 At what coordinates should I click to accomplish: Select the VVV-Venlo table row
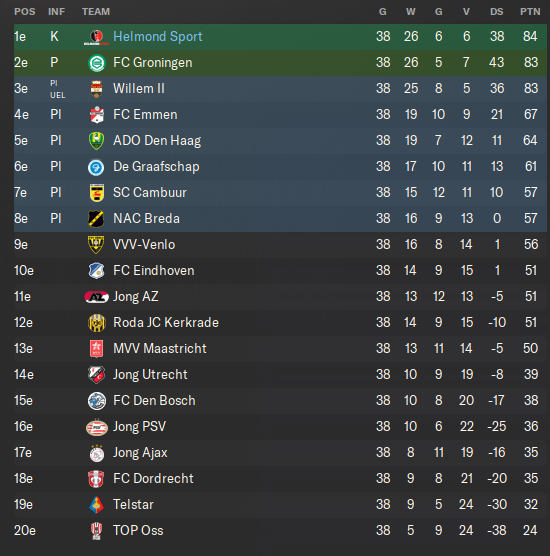tap(280, 245)
